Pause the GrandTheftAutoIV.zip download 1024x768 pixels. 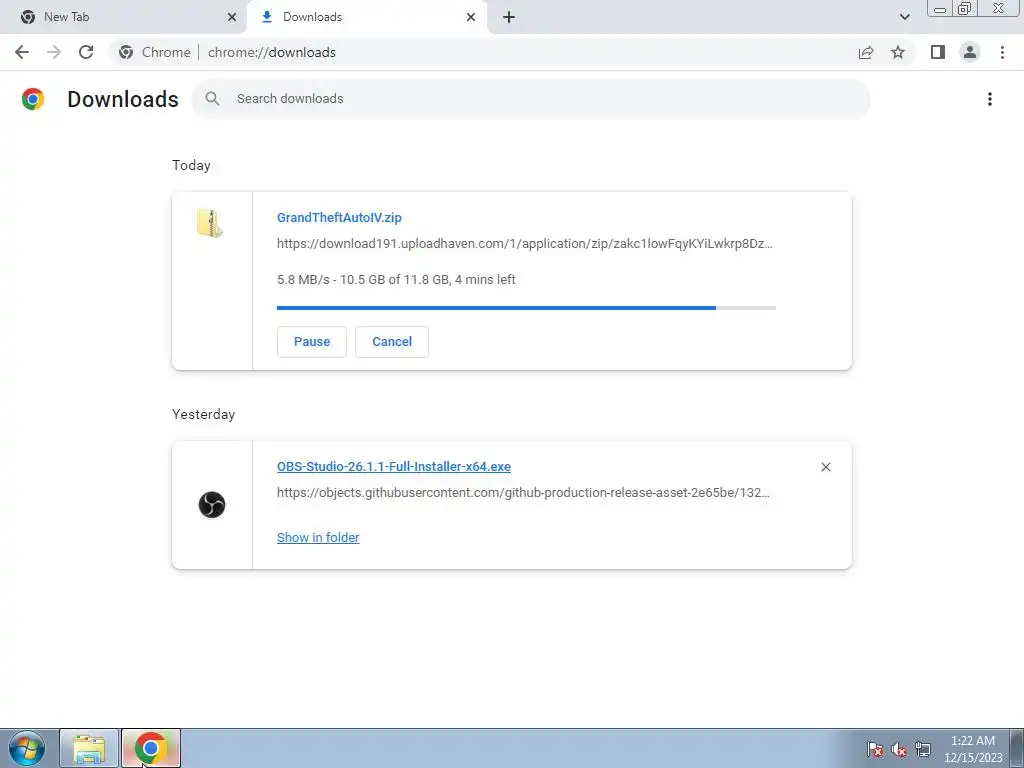coord(312,342)
